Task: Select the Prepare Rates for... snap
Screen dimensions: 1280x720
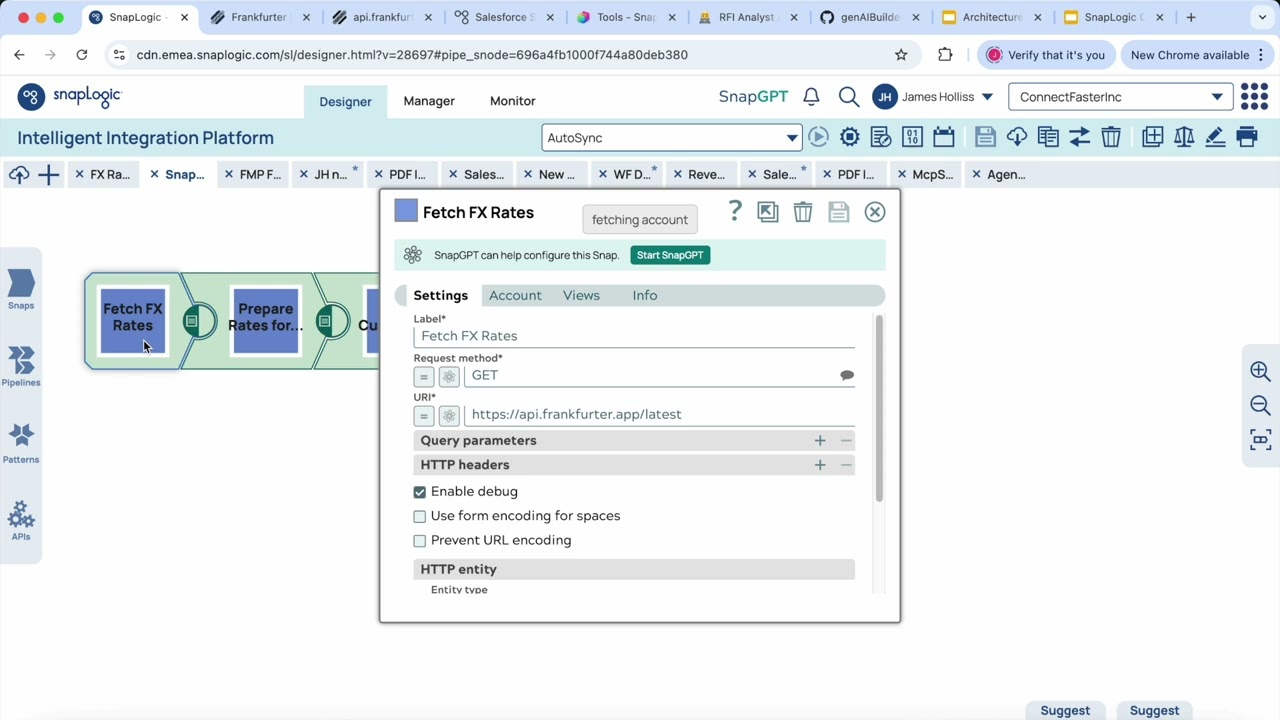Action: pyautogui.click(x=265, y=321)
